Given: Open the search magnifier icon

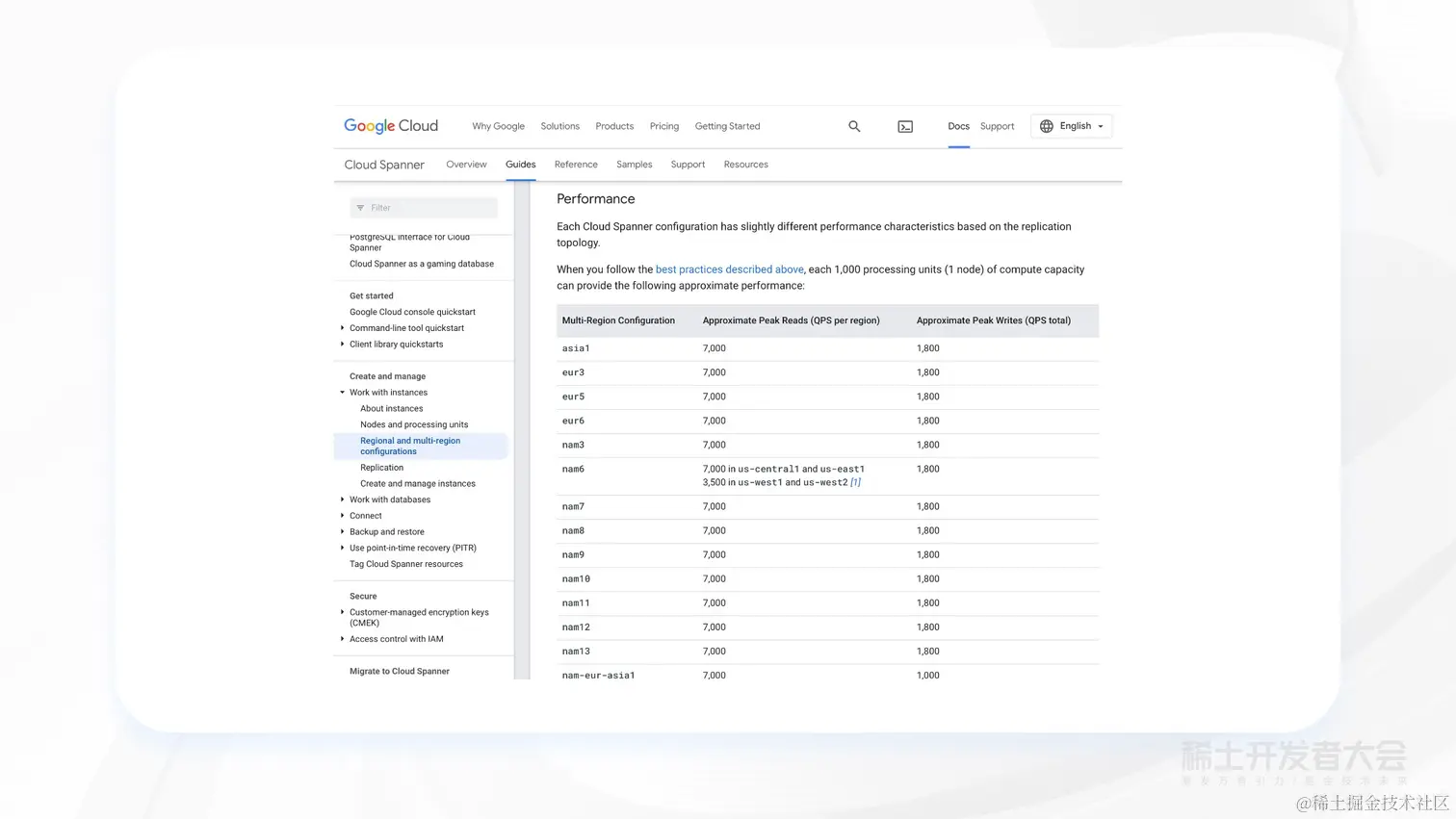Looking at the screenshot, I should (854, 126).
